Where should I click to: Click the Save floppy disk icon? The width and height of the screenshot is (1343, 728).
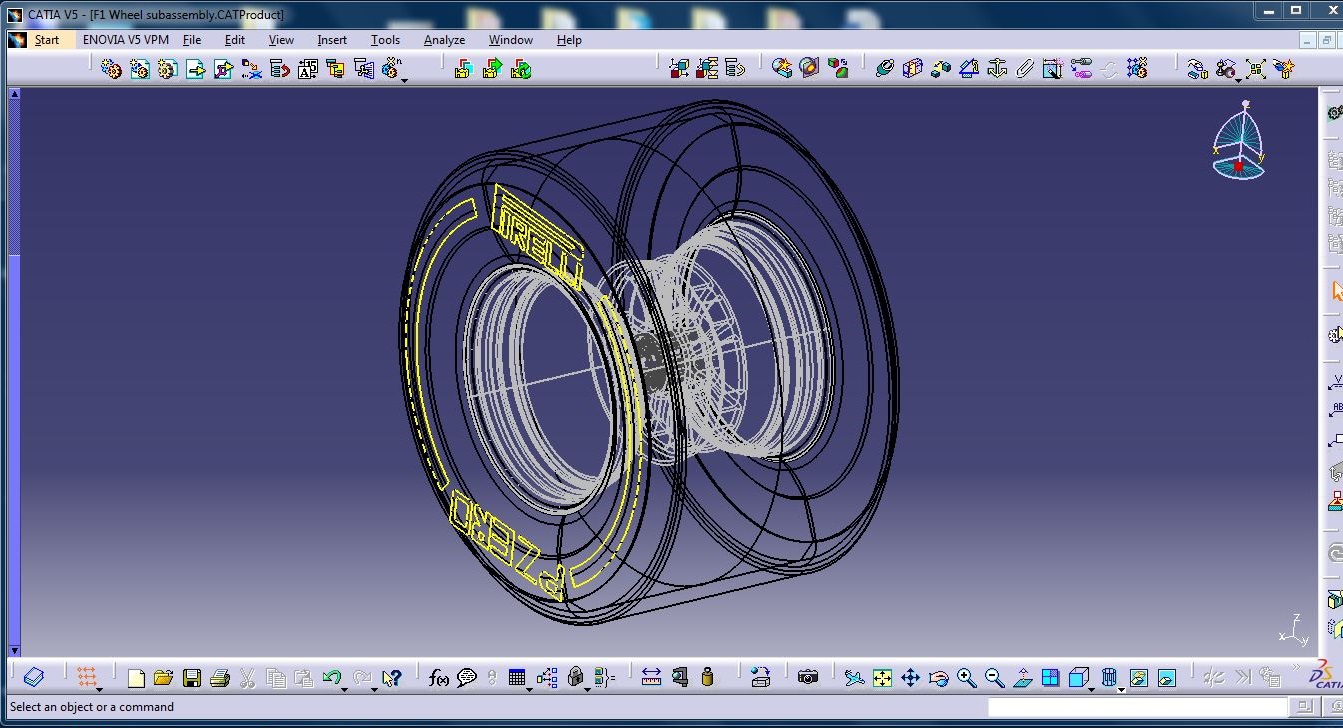192,678
